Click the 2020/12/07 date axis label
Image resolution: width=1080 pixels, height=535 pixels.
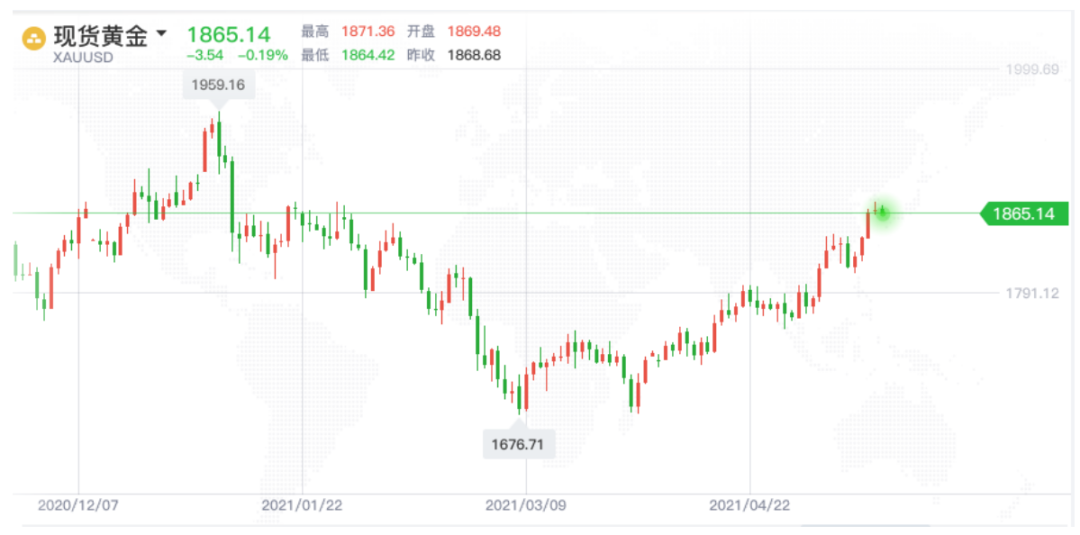(x=78, y=506)
